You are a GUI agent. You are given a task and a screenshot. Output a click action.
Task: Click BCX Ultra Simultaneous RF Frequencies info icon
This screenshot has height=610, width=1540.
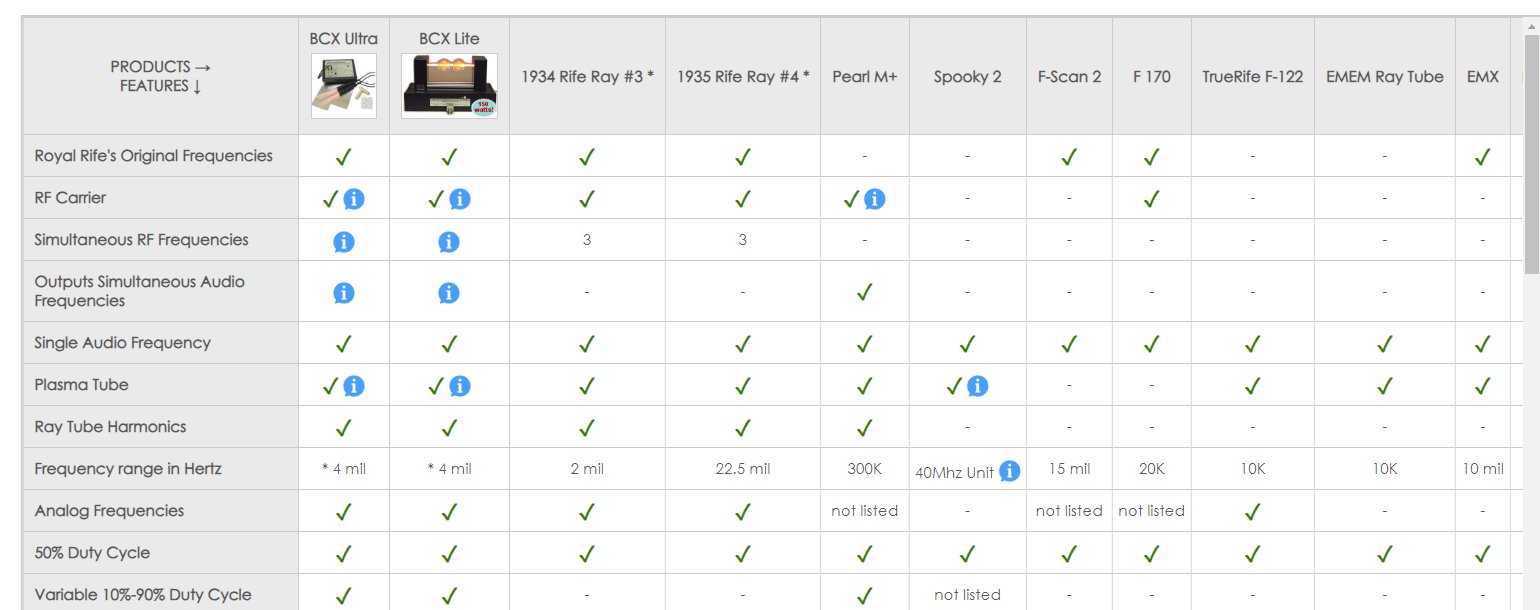[343, 241]
